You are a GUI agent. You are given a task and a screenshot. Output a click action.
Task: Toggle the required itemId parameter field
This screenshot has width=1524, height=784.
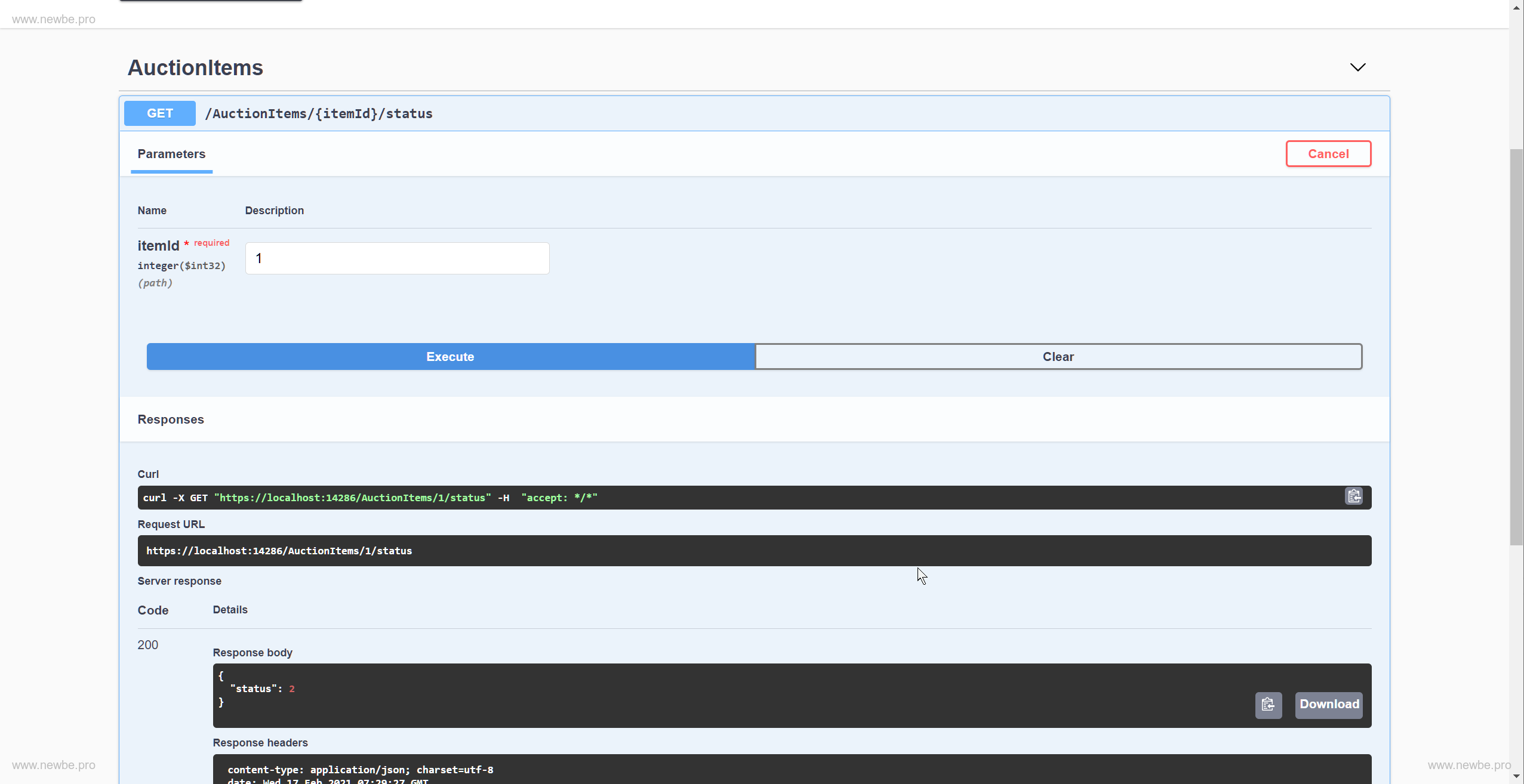click(x=397, y=258)
